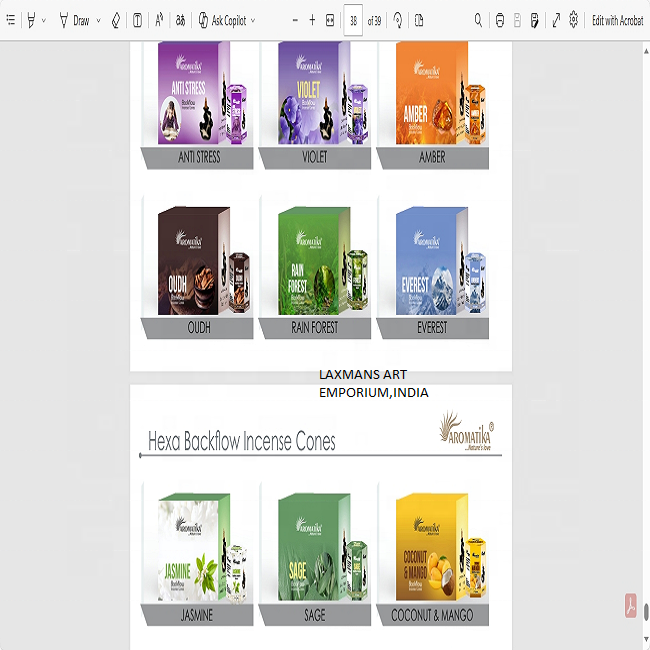Click the Add text tool
650x650 pixels.
pyautogui.click(x=137, y=20)
